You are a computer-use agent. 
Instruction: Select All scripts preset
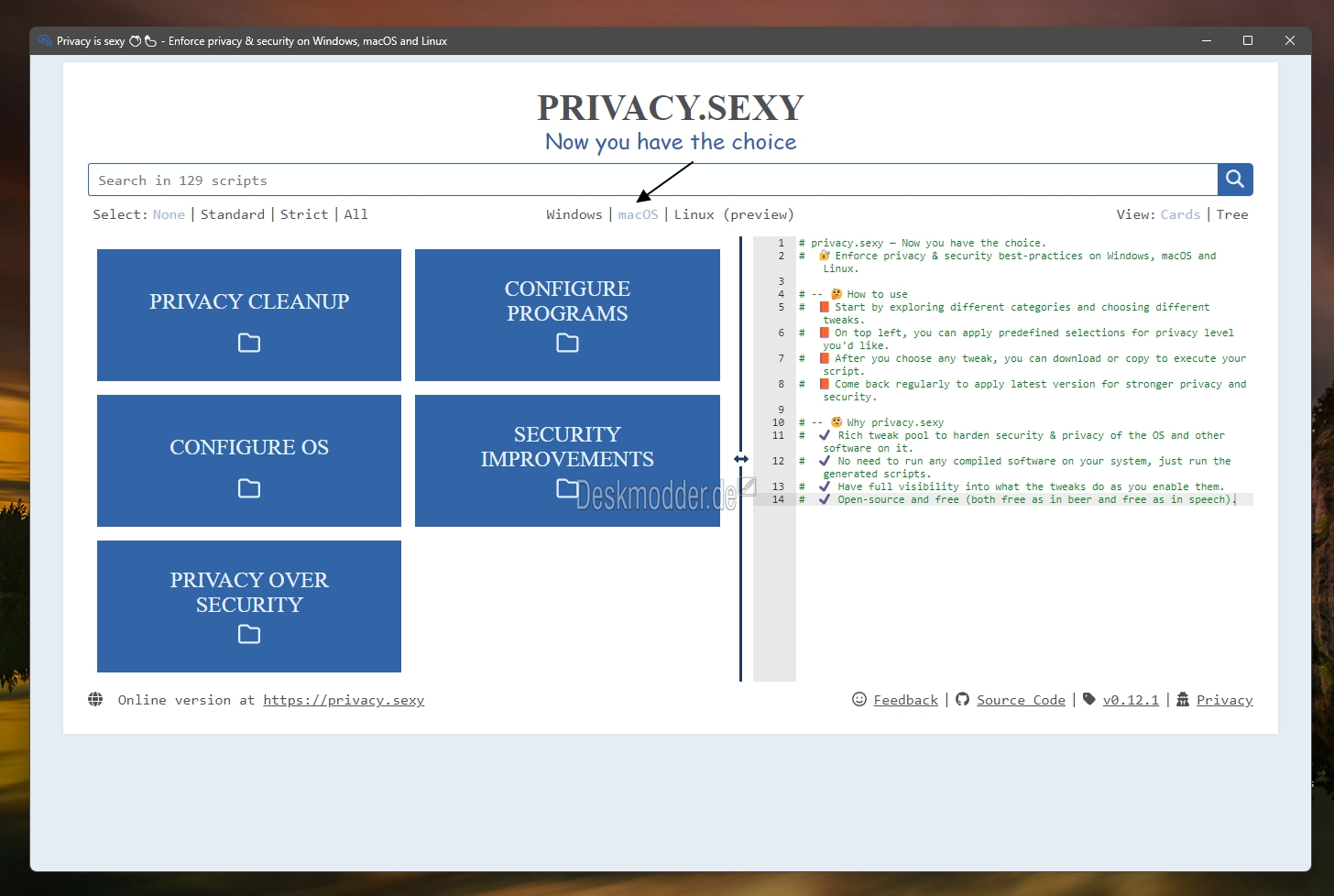coord(355,214)
